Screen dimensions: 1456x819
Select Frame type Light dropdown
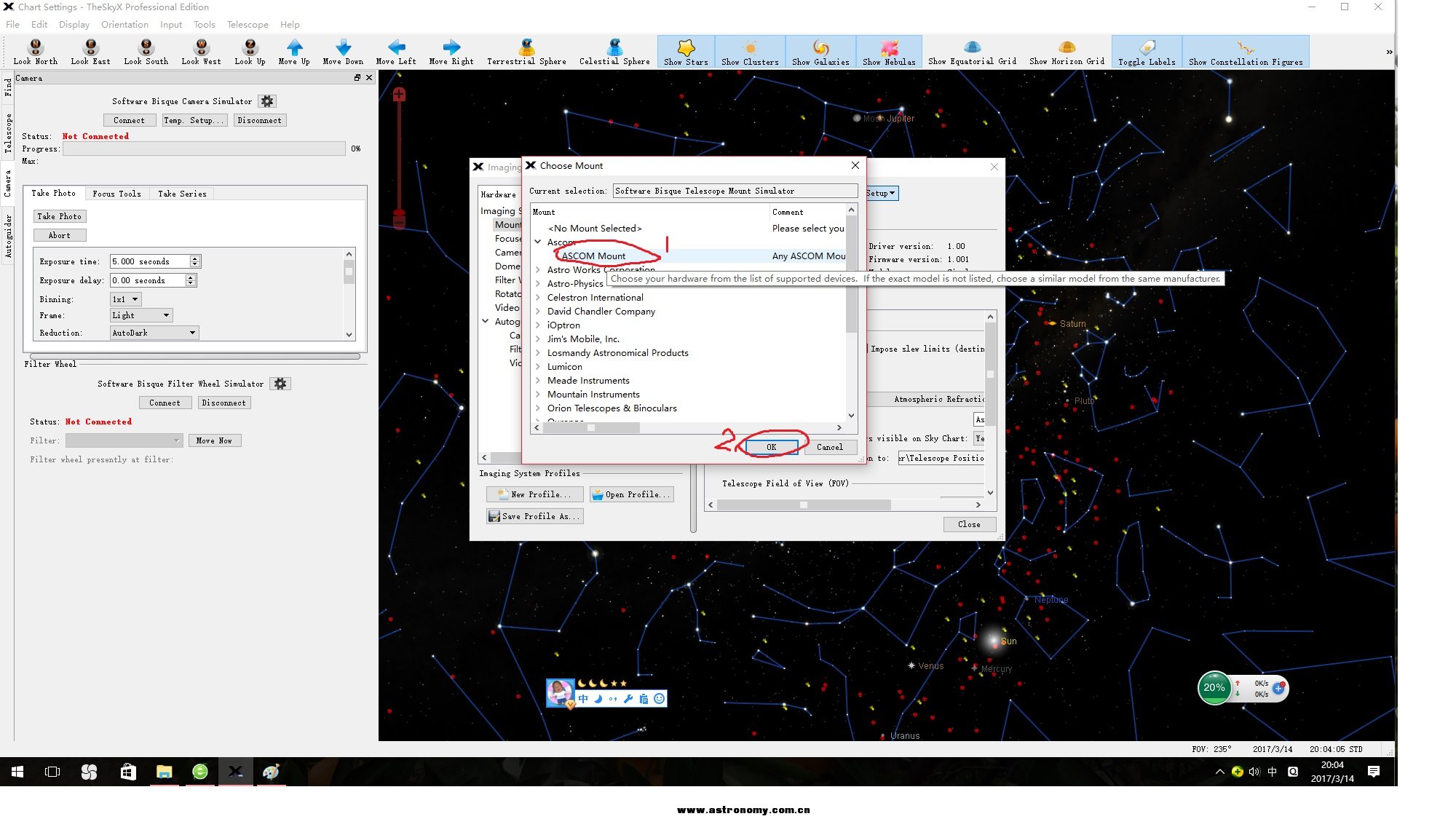click(140, 315)
